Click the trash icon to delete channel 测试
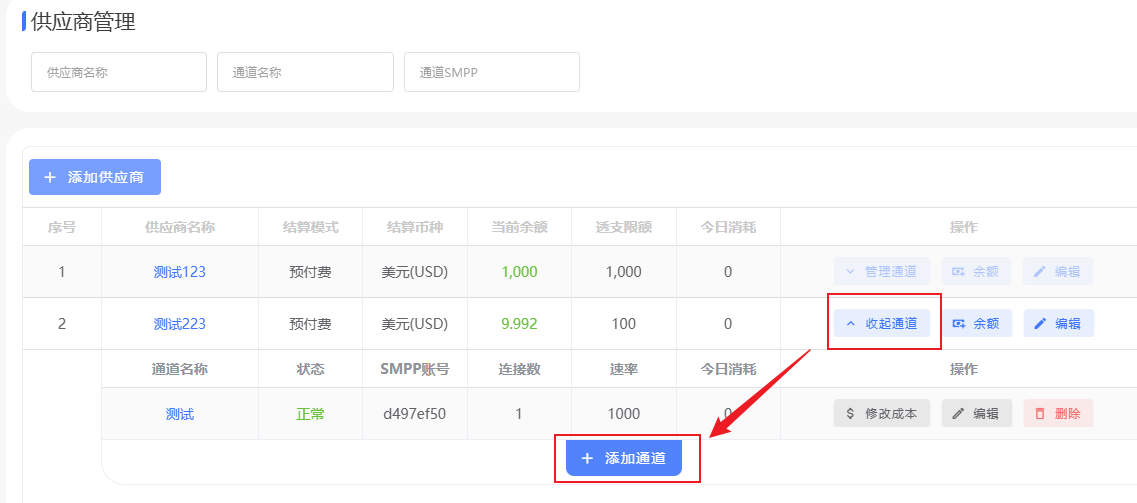The height and width of the screenshot is (503, 1137). click(1040, 413)
